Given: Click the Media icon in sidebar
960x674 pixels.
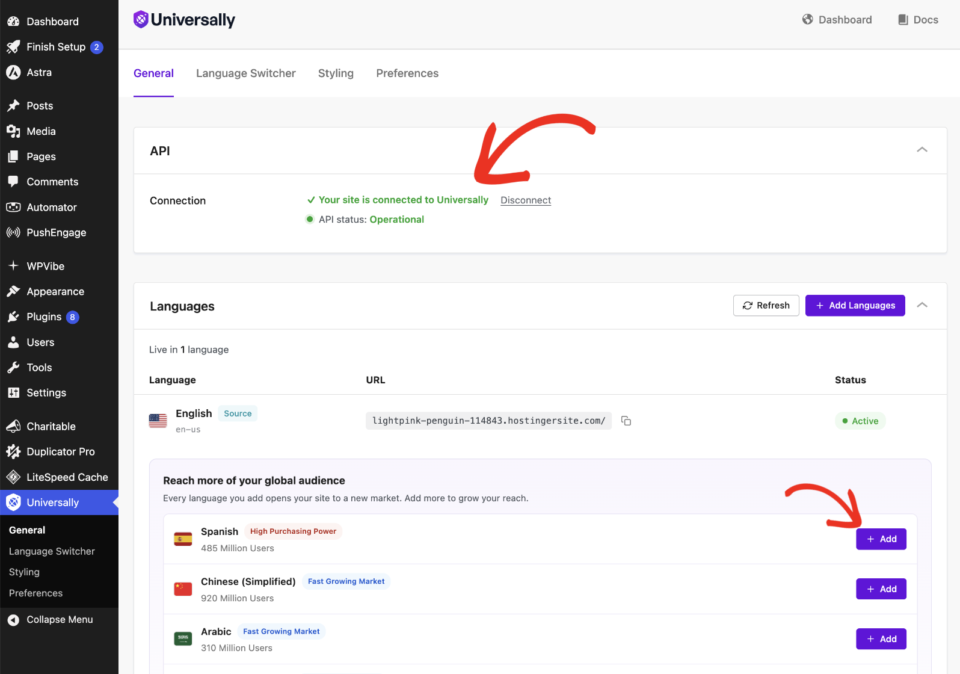Looking at the screenshot, I should 13,131.
